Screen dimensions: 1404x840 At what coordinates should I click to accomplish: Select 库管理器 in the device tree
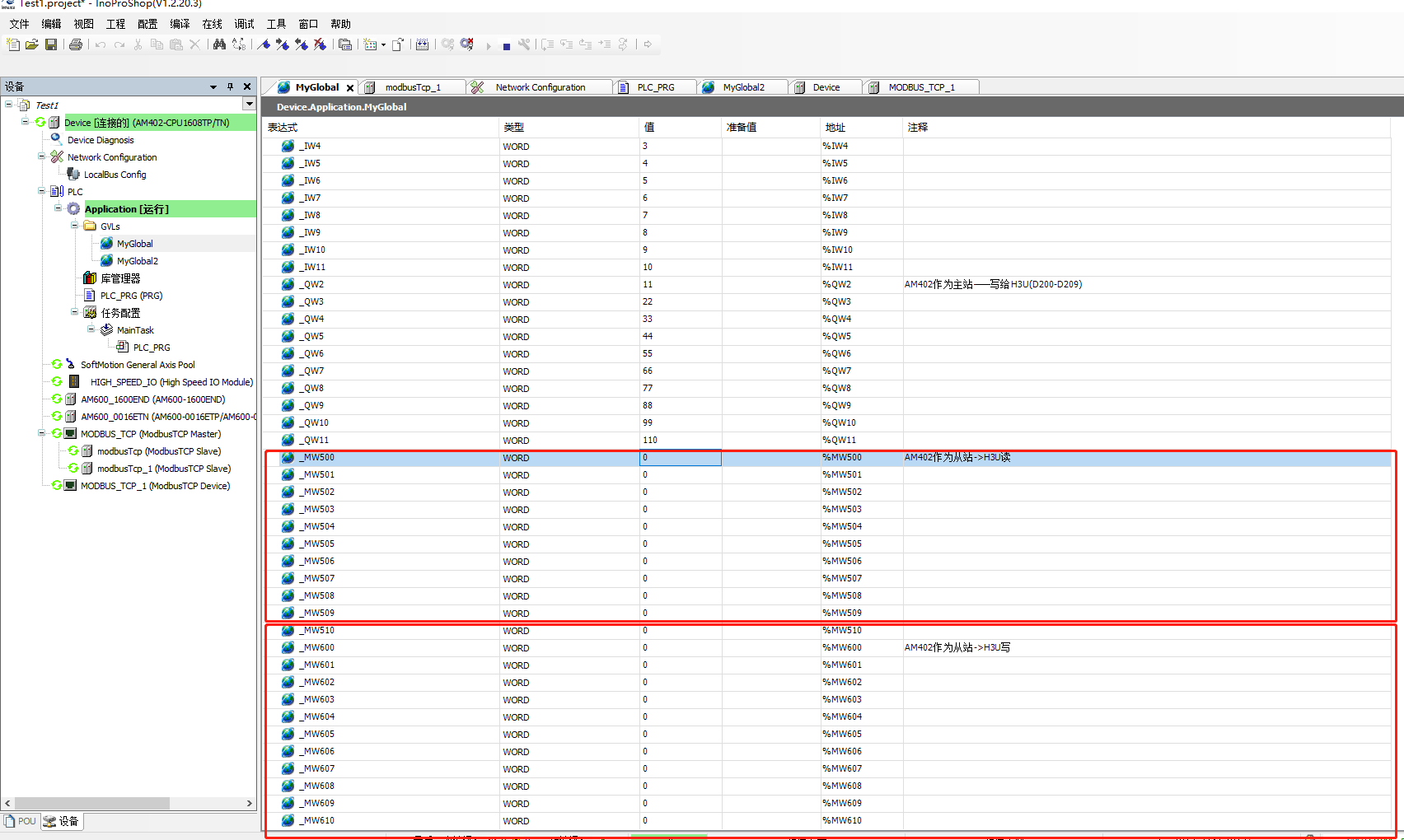coord(120,278)
